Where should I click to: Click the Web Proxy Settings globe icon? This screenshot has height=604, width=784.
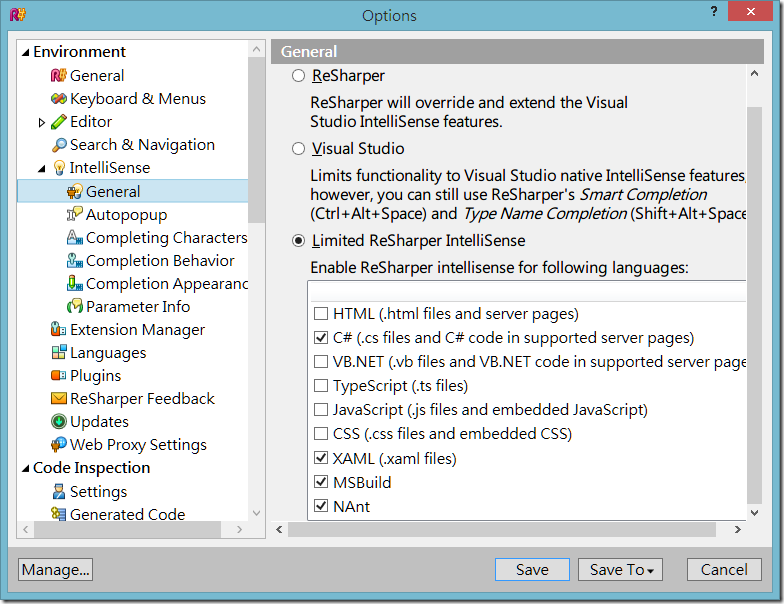(58, 444)
